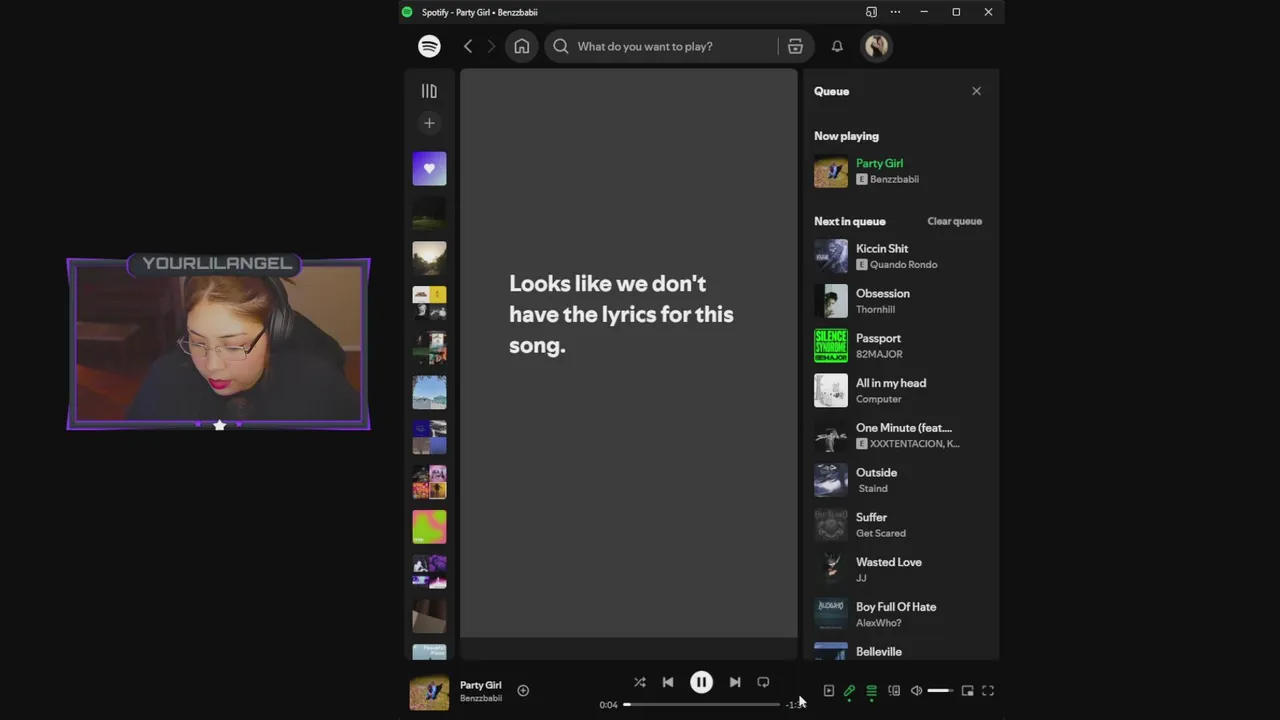Open Liked Songs in the sidebar
This screenshot has height=720, width=1280.
(429, 169)
